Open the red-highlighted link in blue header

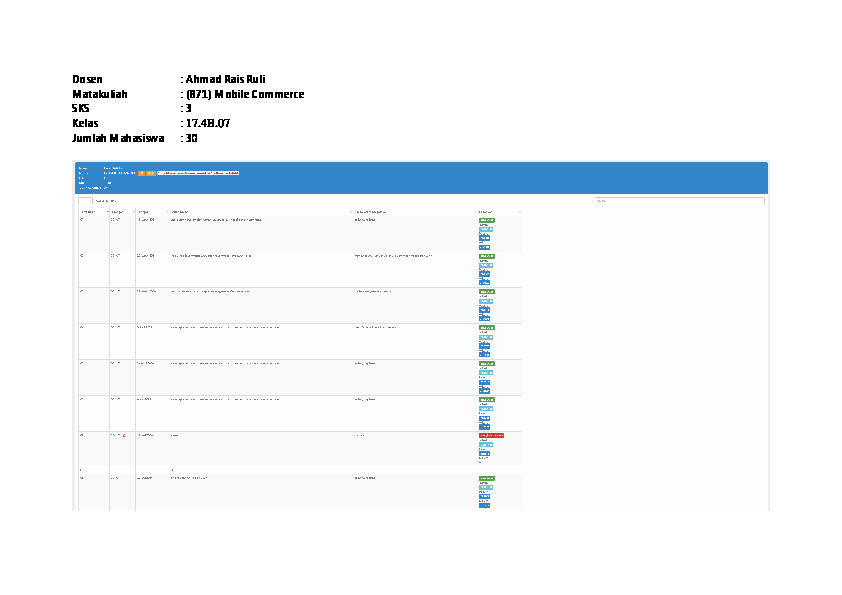coord(198,173)
